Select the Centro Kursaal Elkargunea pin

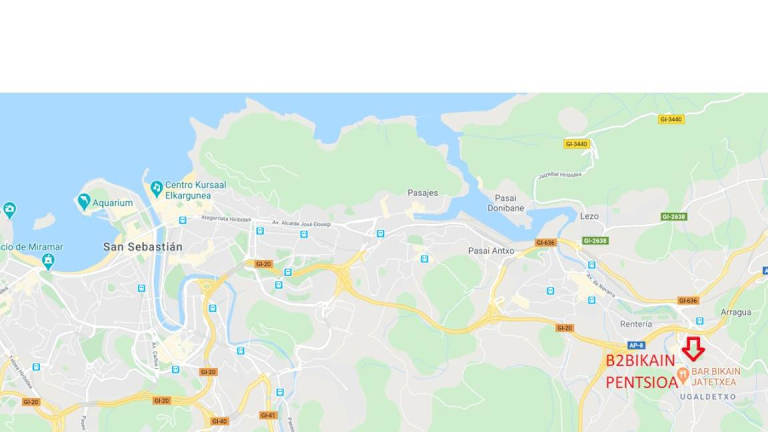156,189
